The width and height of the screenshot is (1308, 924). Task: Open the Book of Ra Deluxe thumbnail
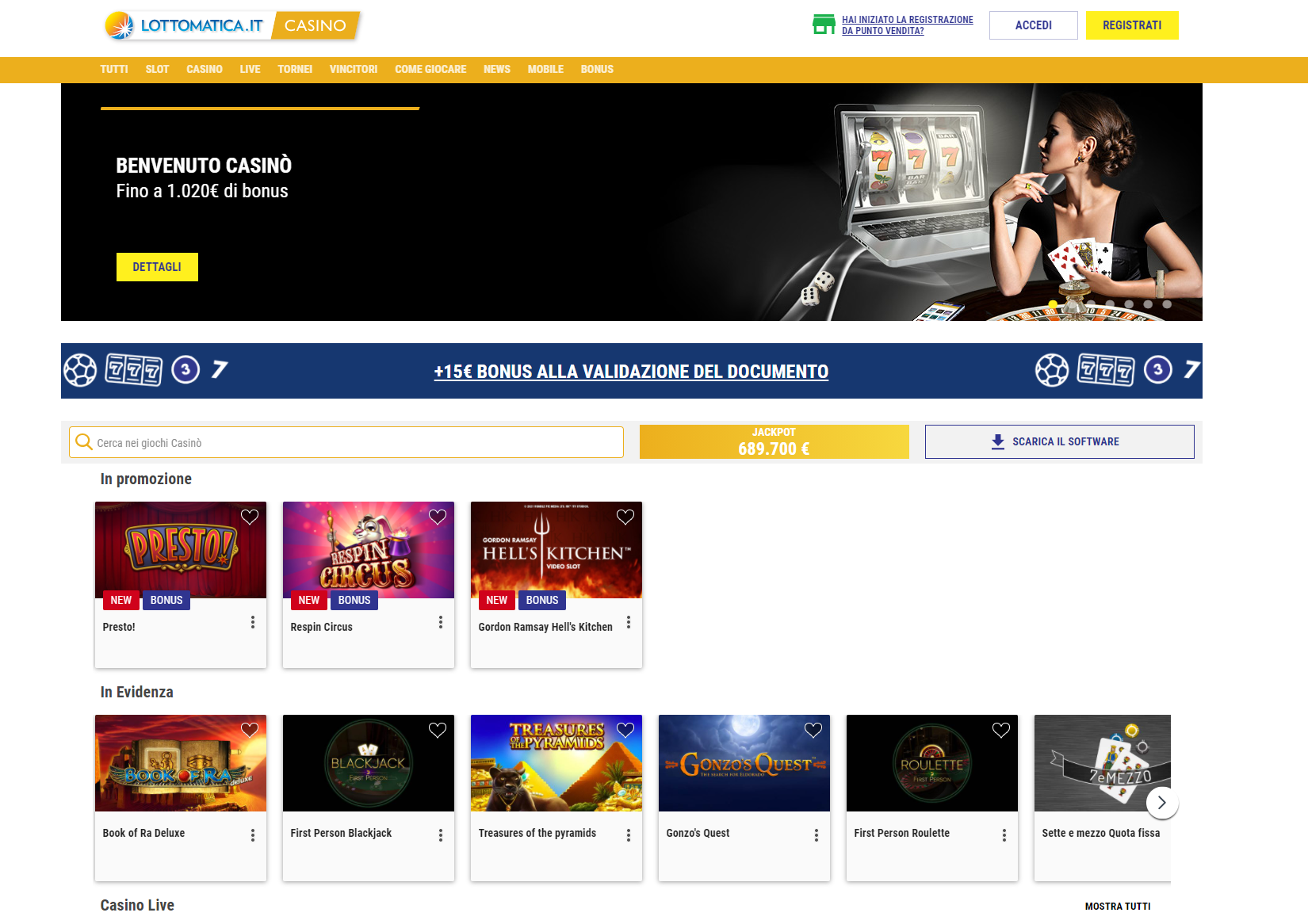pyautogui.click(x=181, y=763)
